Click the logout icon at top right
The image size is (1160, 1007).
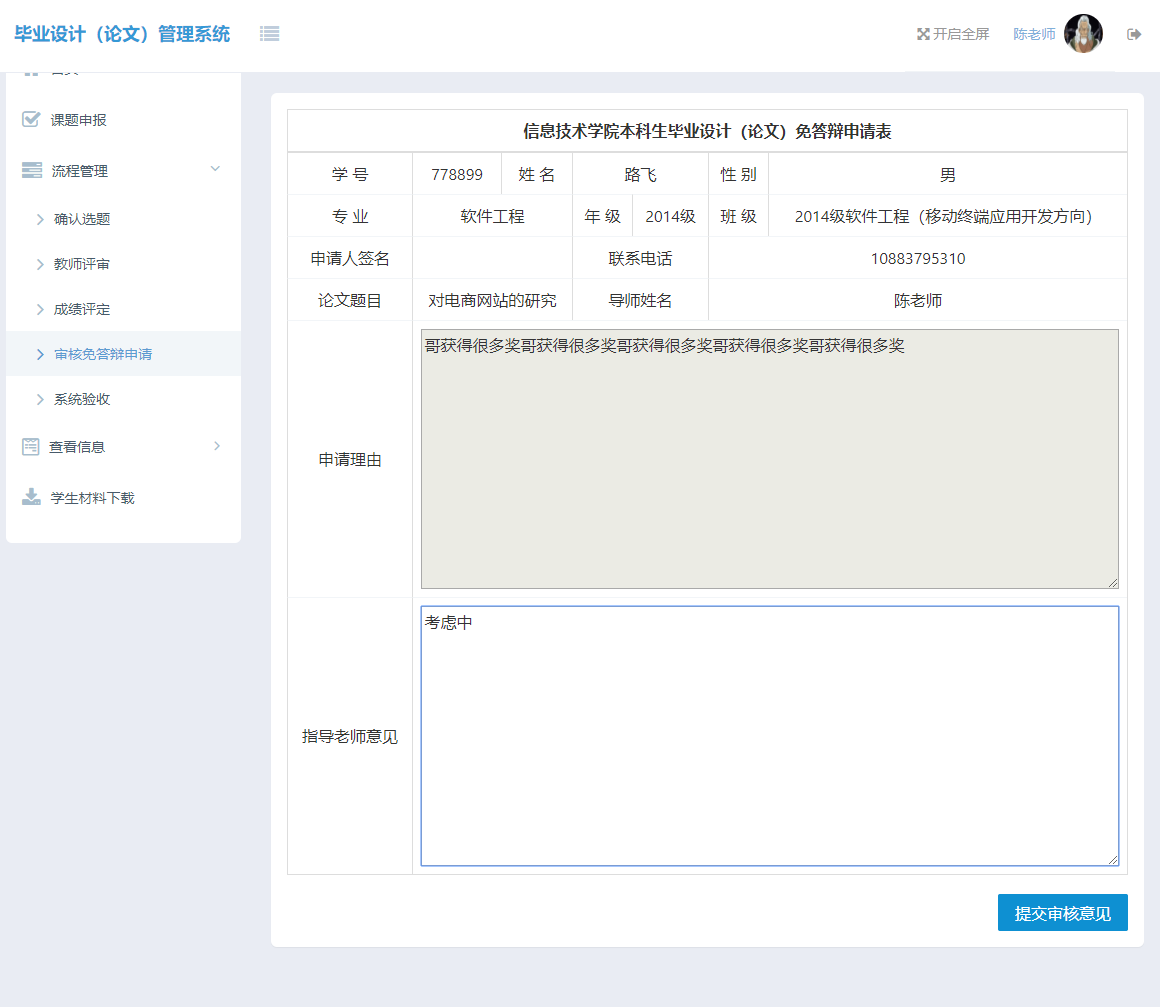[1134, 33]
